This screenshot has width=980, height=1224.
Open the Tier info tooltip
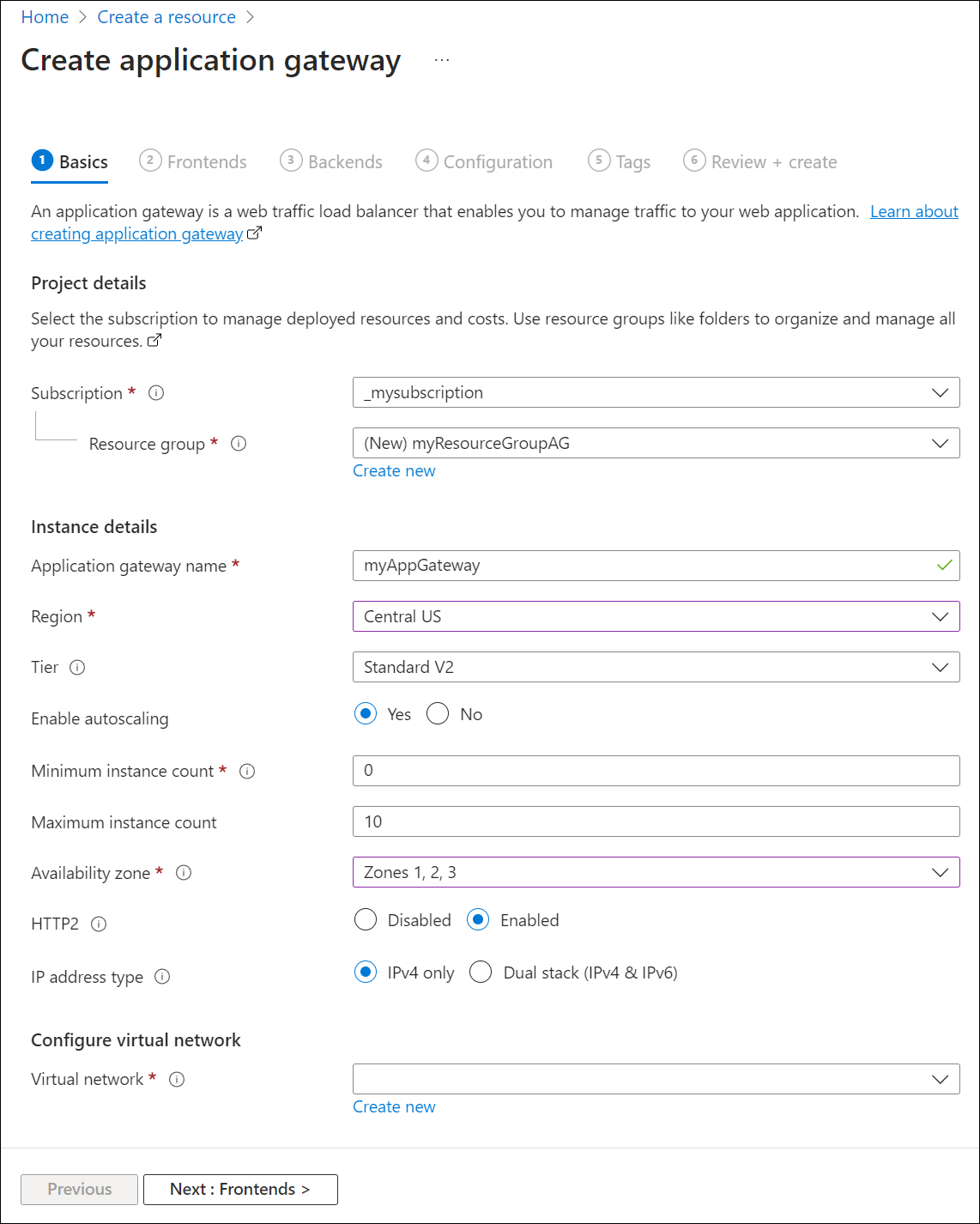pos(79,667)
